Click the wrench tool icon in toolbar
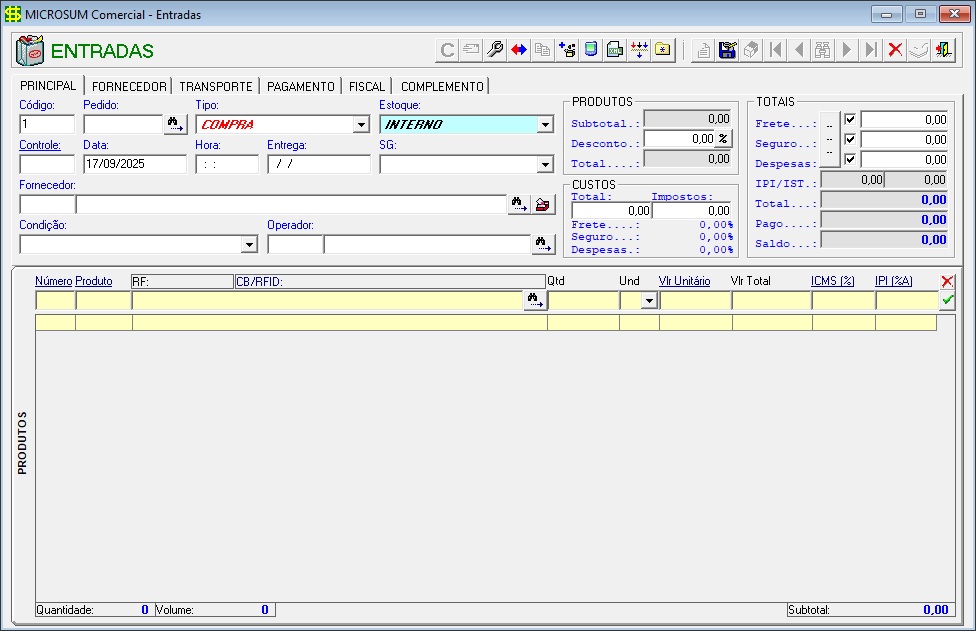The height and width of the screenshot is (631, 976). pos(495,50)
